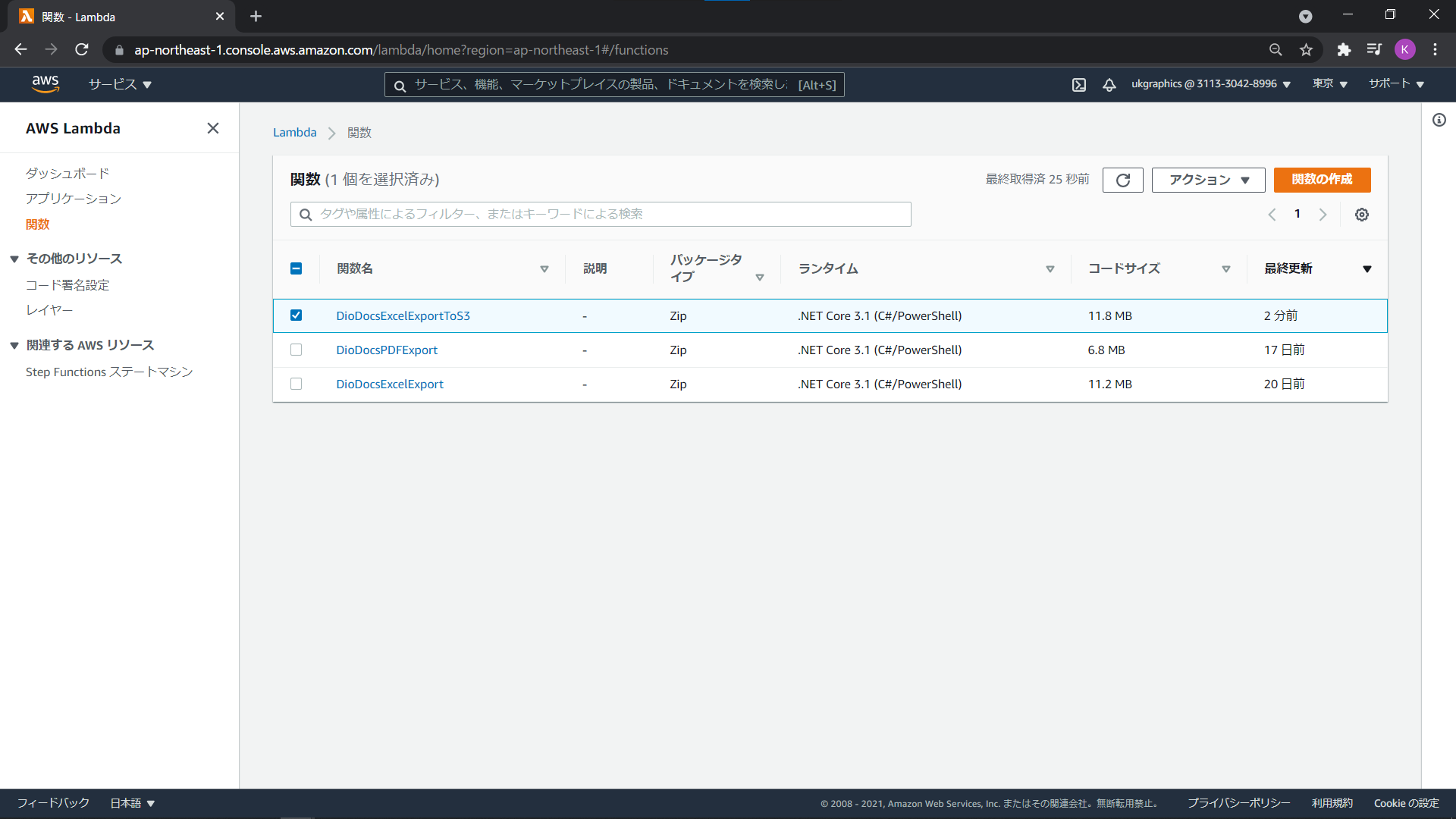
Task: Select 関数 in the sidebar
Action: coord(38,224)
